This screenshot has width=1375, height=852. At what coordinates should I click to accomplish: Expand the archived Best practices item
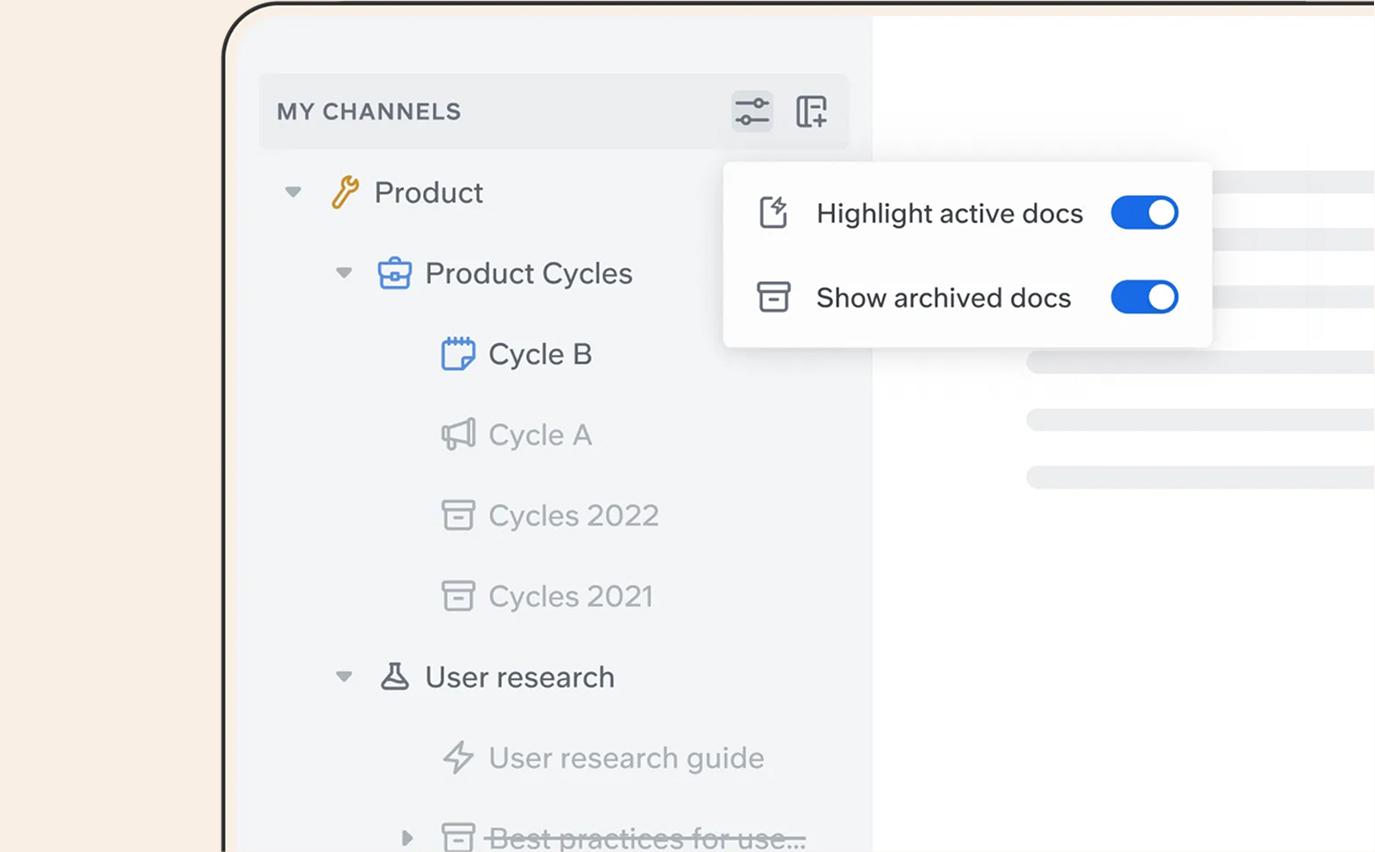[406, 838]
